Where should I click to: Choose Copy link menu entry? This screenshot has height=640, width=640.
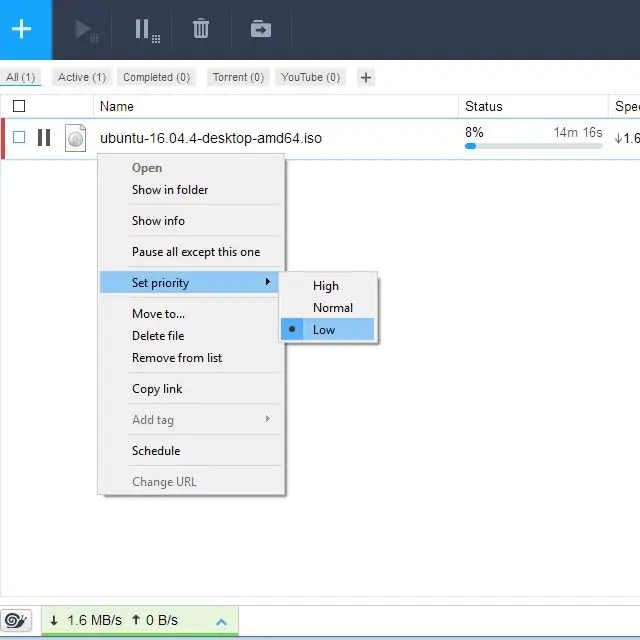[x=157, y=389]
